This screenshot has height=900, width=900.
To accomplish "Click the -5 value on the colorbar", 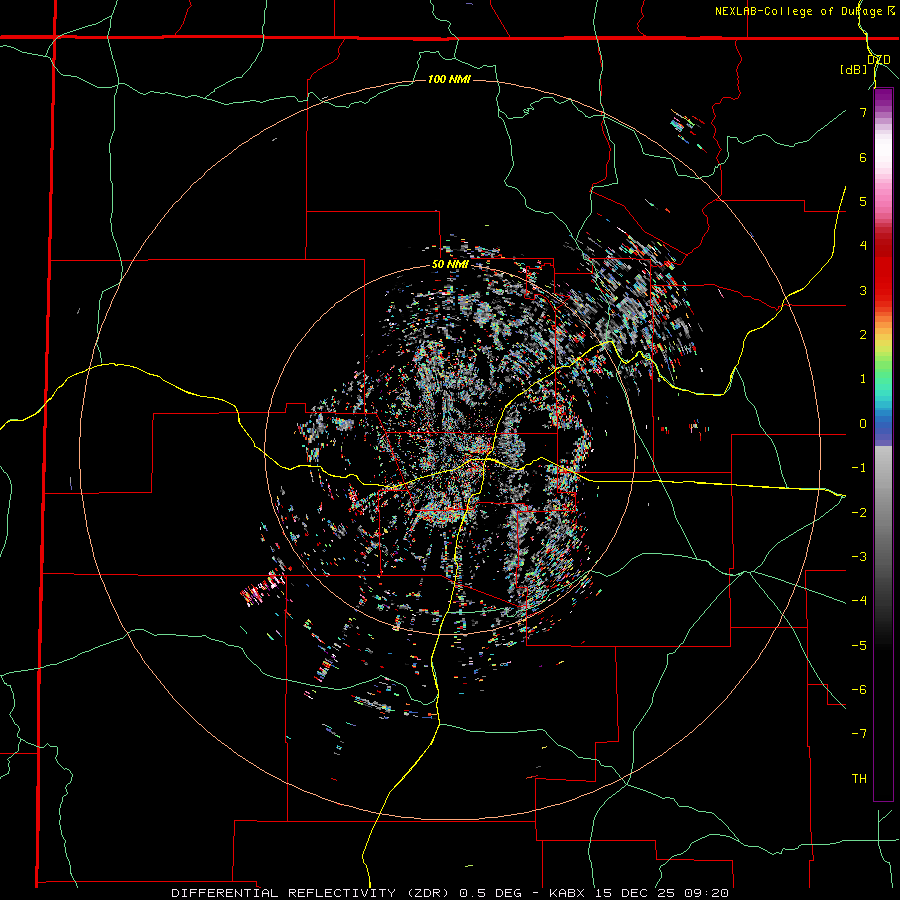I will (x=859, y=645).
